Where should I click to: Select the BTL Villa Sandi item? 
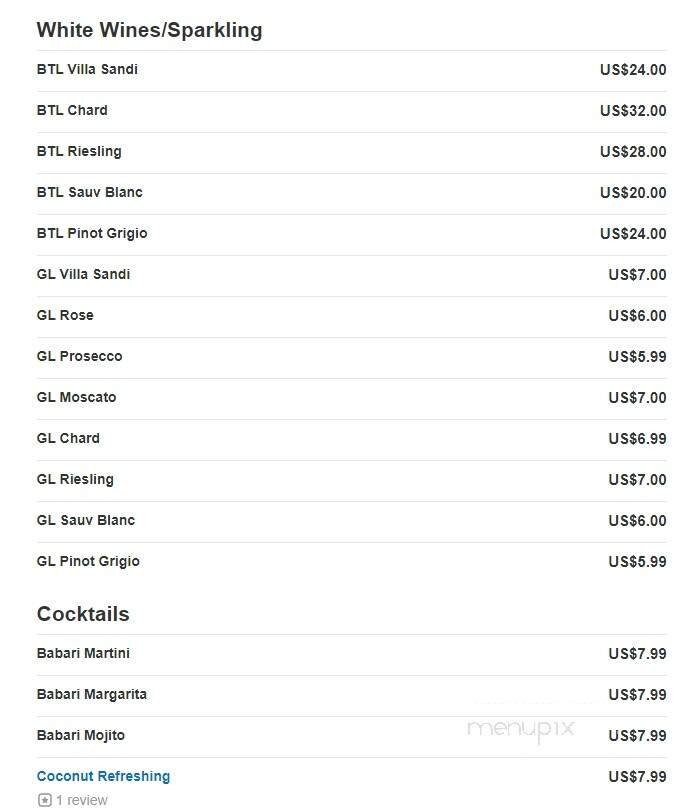[x=87, y=70]
